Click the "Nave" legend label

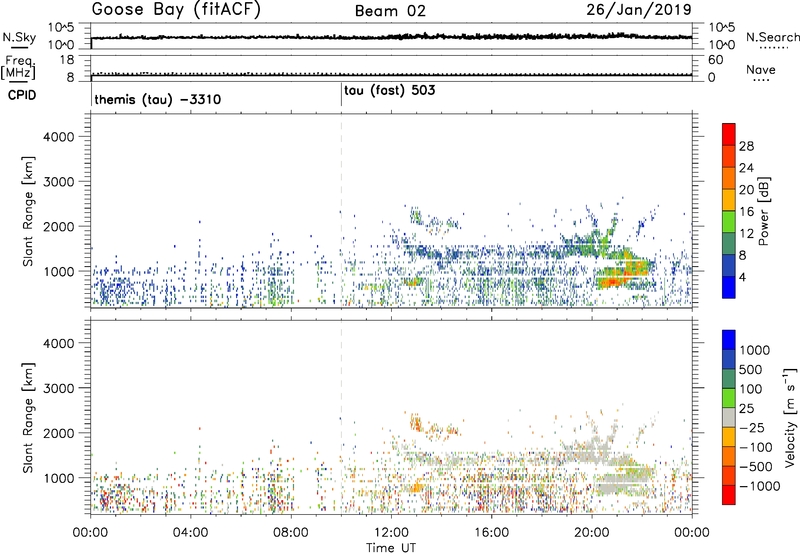pyautogui.click(x=761, y=69)
